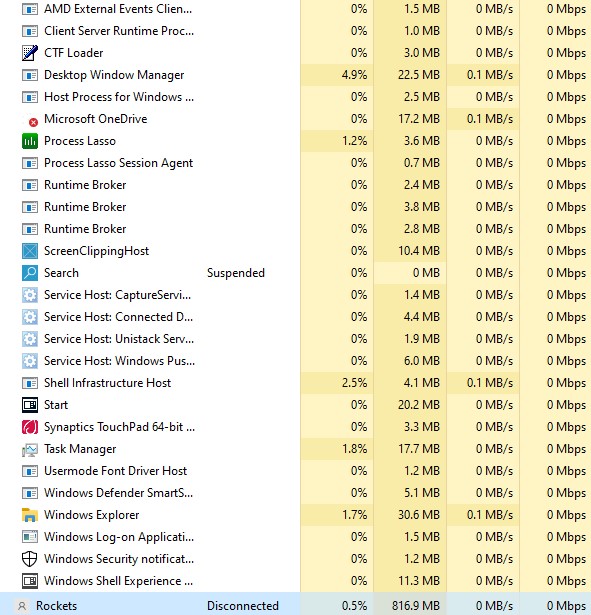Select the Search magnifier icon
591x615 pixels.
point(30,273)
